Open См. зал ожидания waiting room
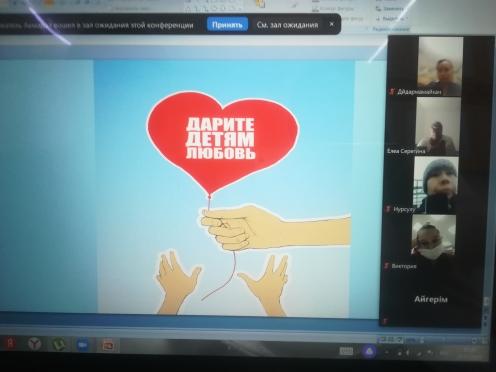This screenshot has width=496, height=372. click(x=287, y=25)
